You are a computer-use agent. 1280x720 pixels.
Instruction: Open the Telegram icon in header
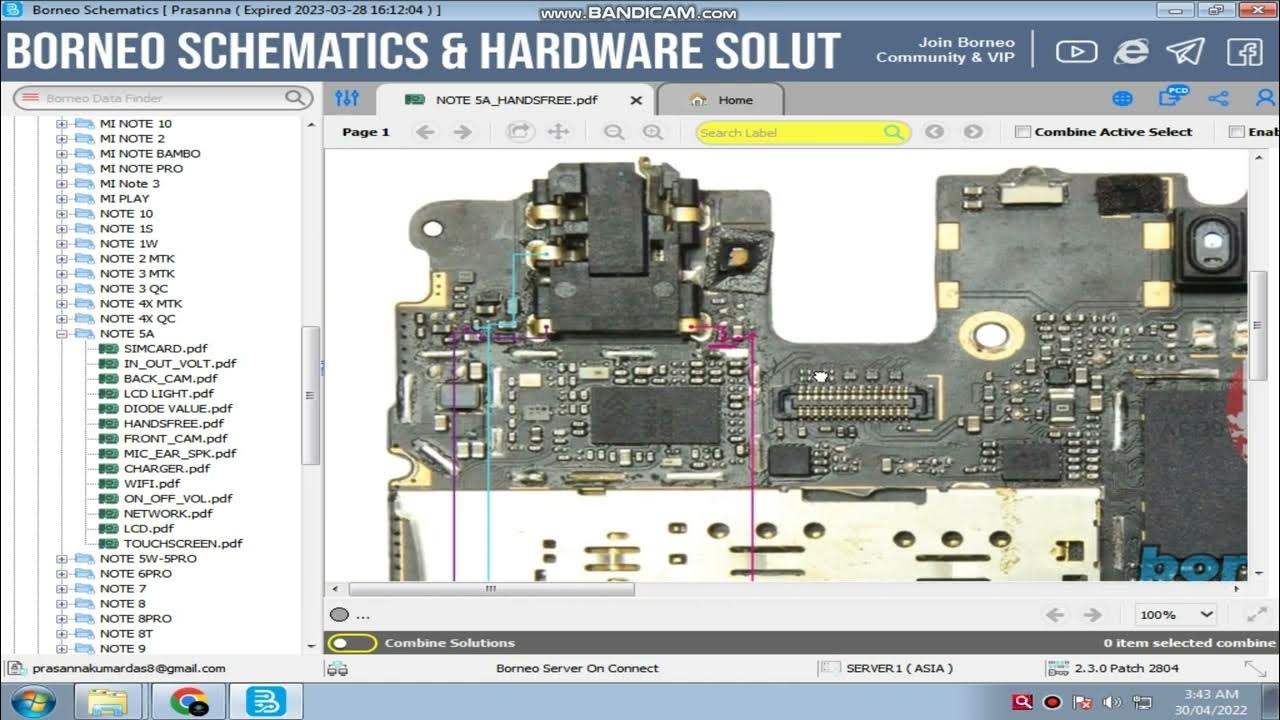(1186, 51)
